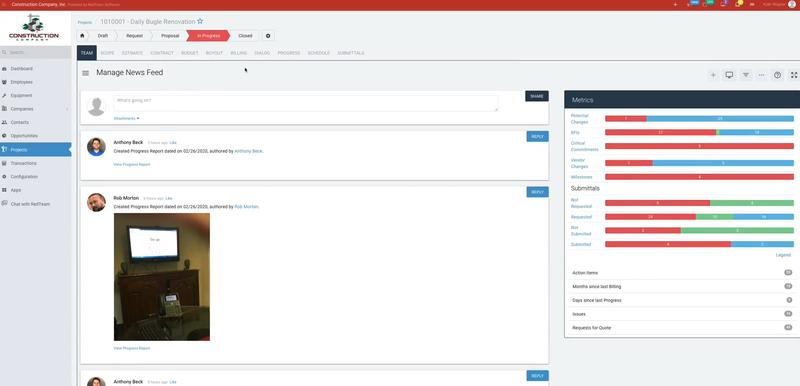Switch to the BILLING tab
This screenshot has width=800, height=386.
239,53
